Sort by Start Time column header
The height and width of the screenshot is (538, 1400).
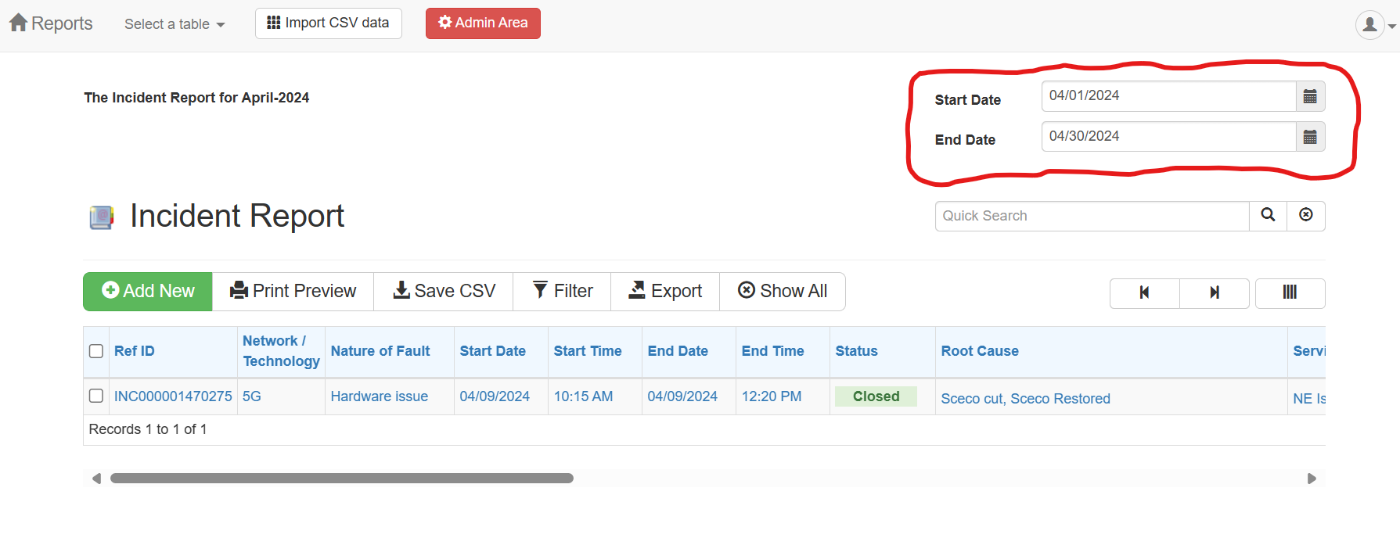click(x=588, y=351)
